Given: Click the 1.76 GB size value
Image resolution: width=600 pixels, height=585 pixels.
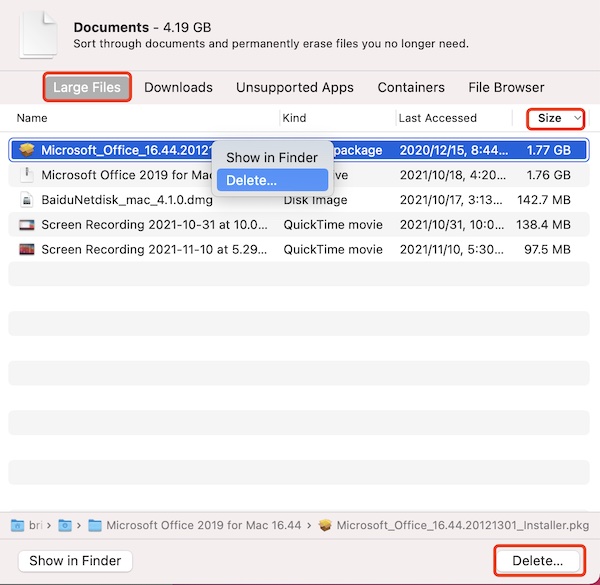Looking at the screenshot, I should click(x=549, y=175).
